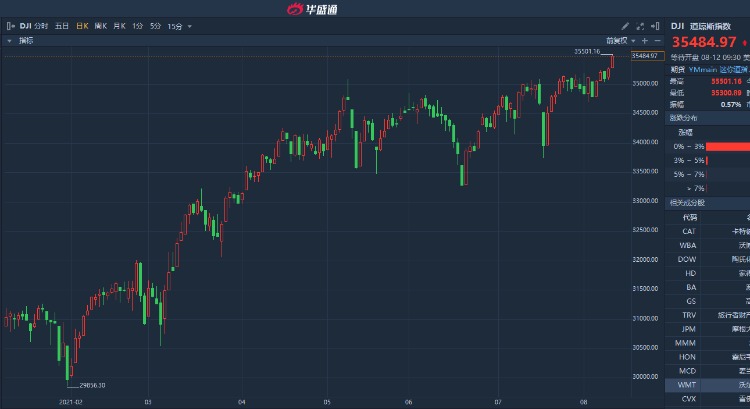Collapse the right quote panel icon
This screenshot has height=409, width=750.
click(656, 25)
